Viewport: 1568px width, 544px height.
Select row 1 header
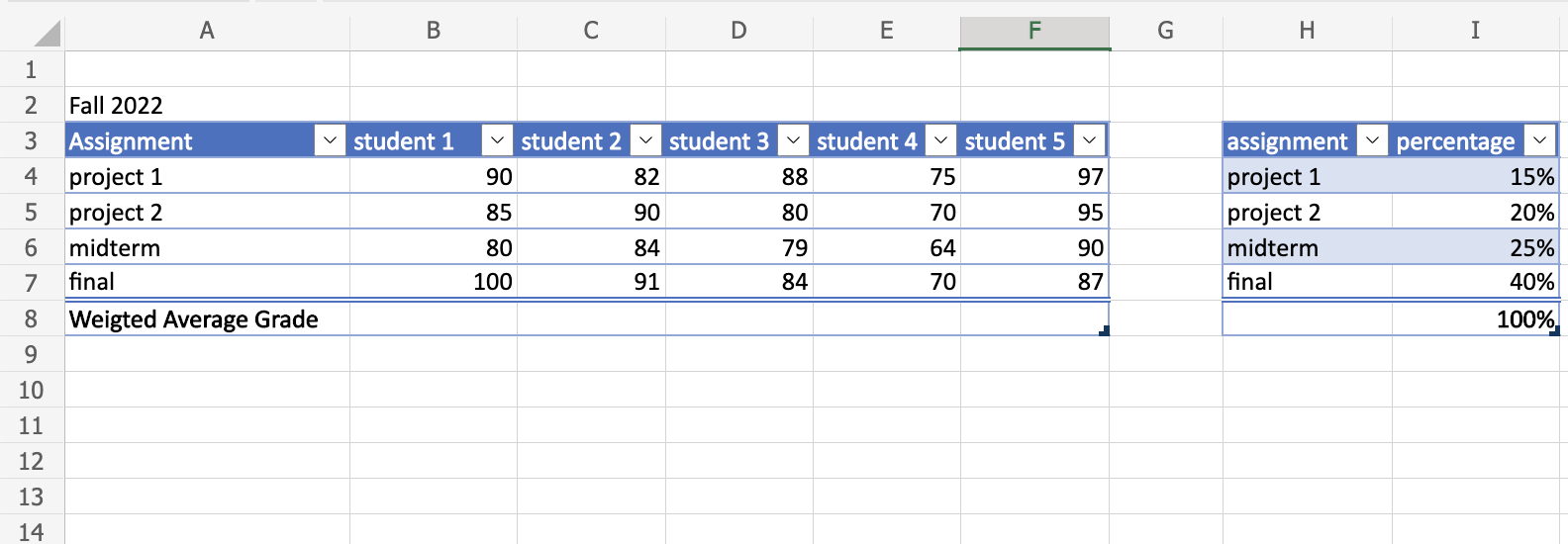(x=32, y=69)
